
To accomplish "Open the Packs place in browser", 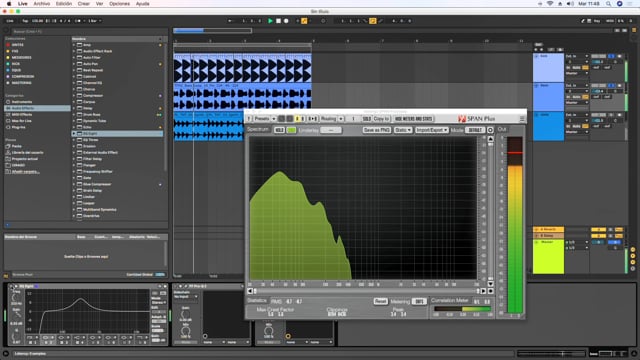I will [x=17, y=146].
